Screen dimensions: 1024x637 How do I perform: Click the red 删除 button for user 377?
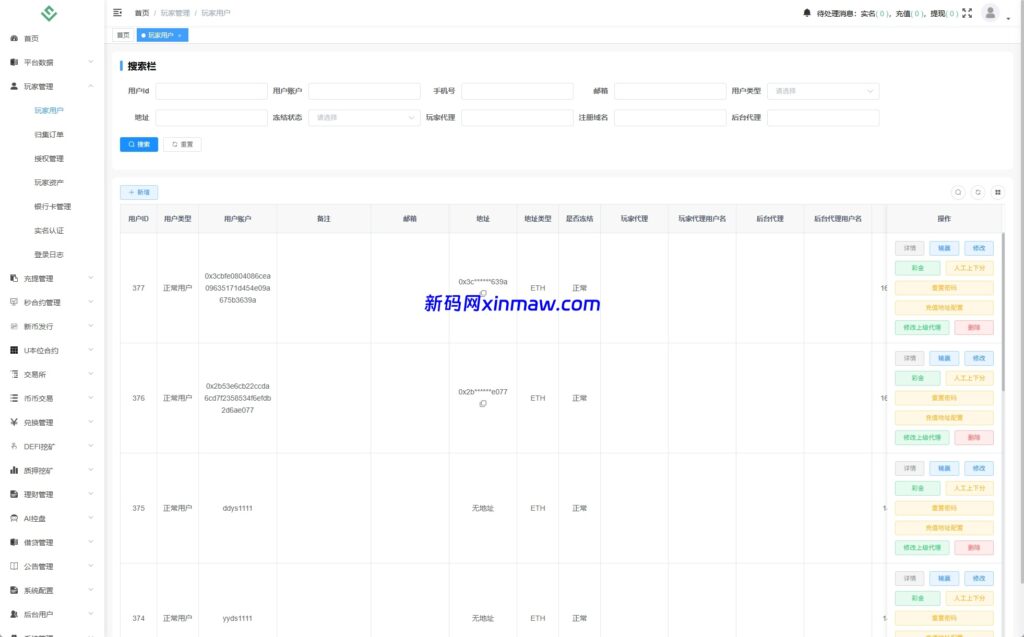[x=973, y=327]
